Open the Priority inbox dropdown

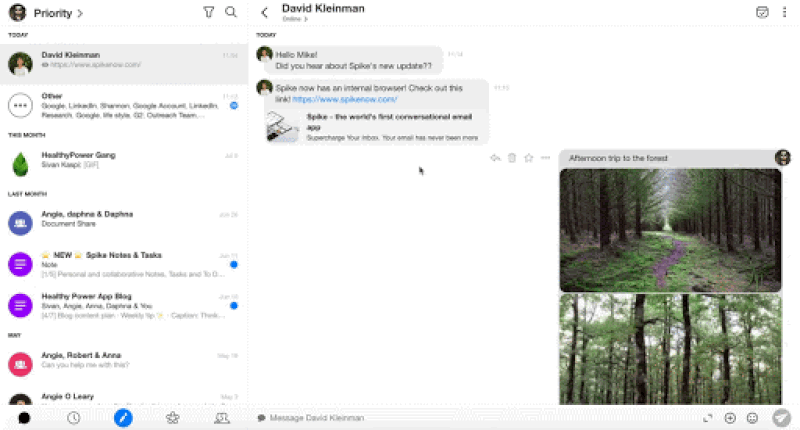58,13
